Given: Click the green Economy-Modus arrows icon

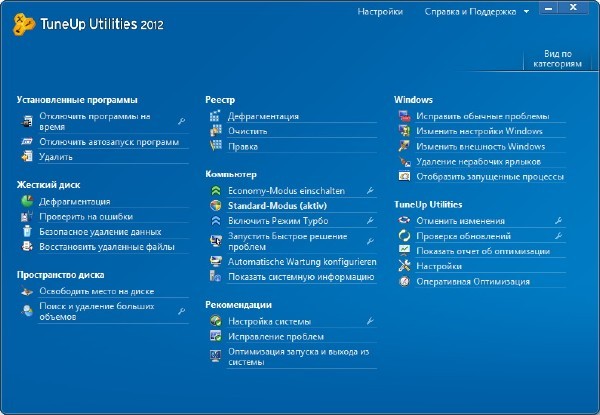Looking at the screenshot, I should point(215,190).
